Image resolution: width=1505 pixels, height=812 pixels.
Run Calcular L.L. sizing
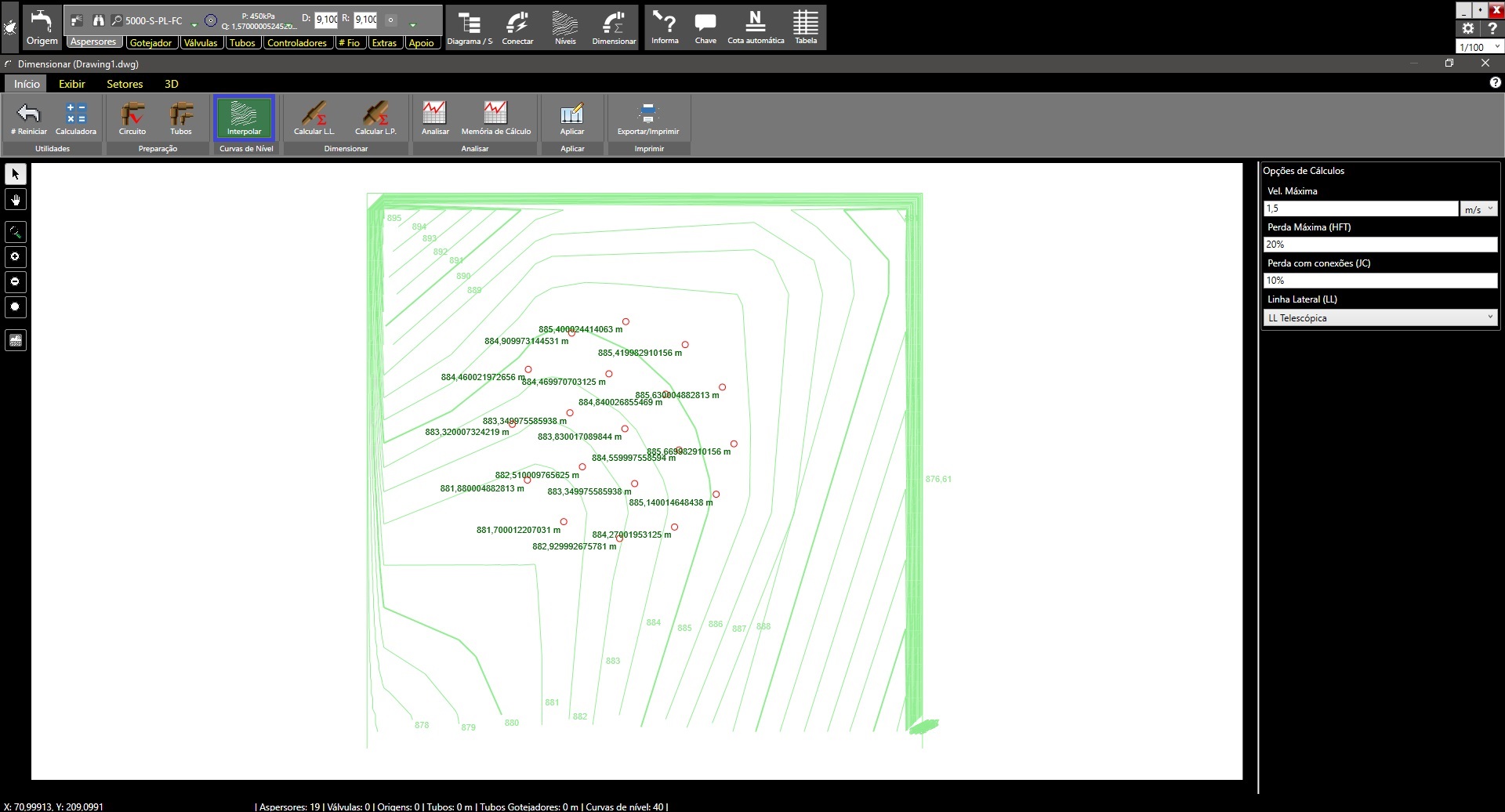(x=314, y=118)
